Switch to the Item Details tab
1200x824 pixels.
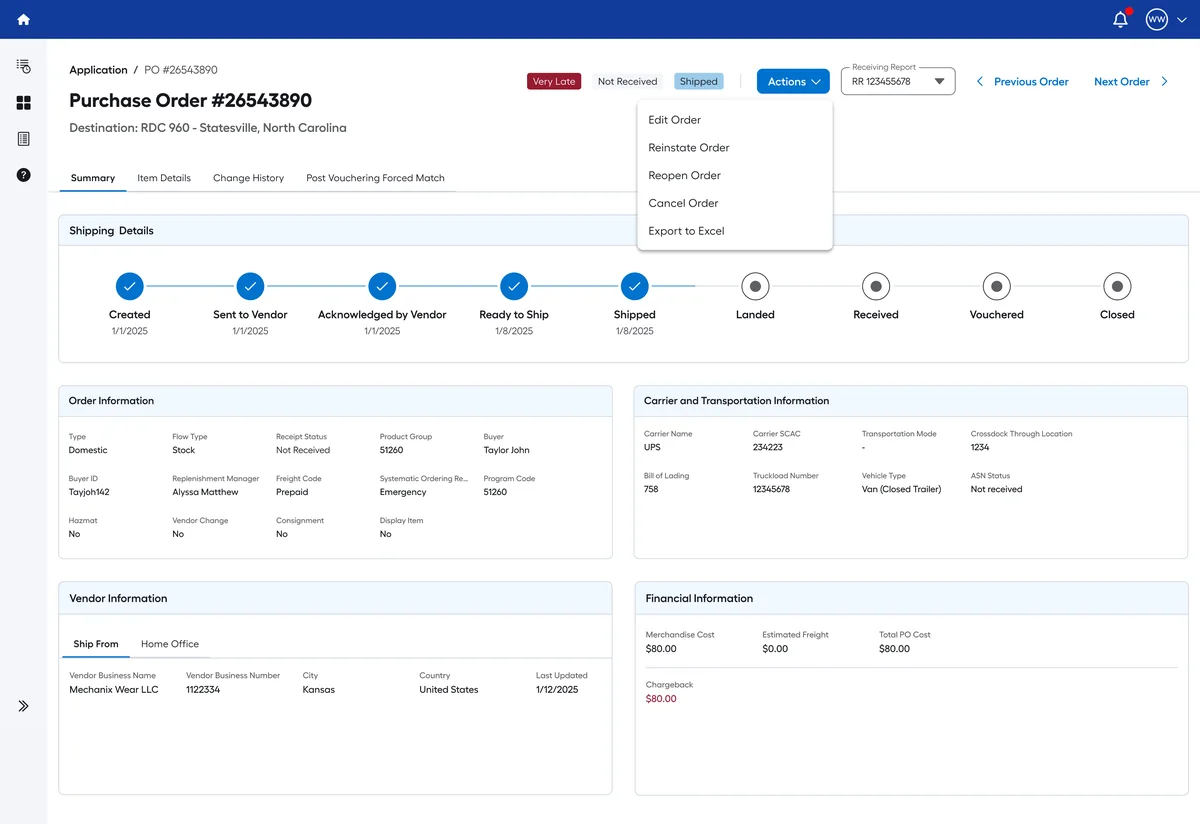[x=164, y=178]
